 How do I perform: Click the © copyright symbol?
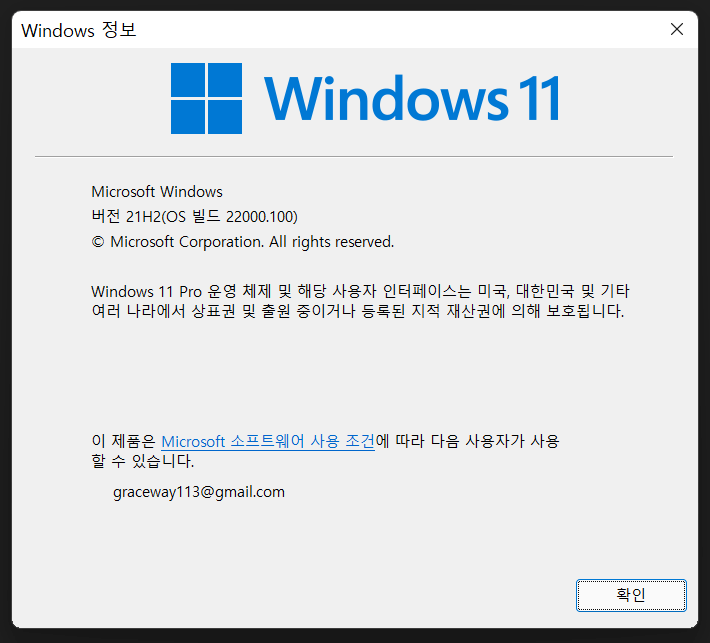(98, 242)
